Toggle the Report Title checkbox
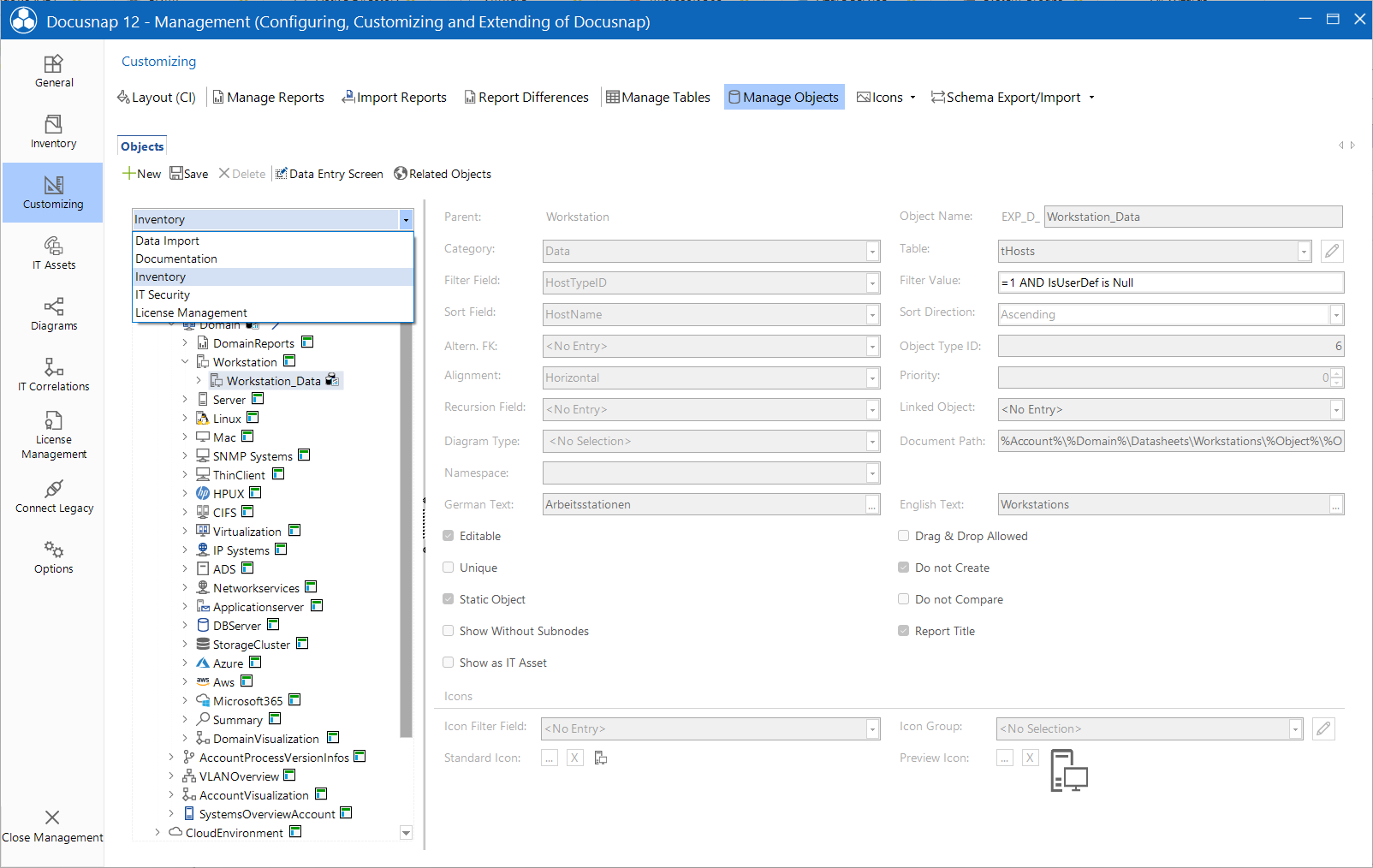 (904, 631)
